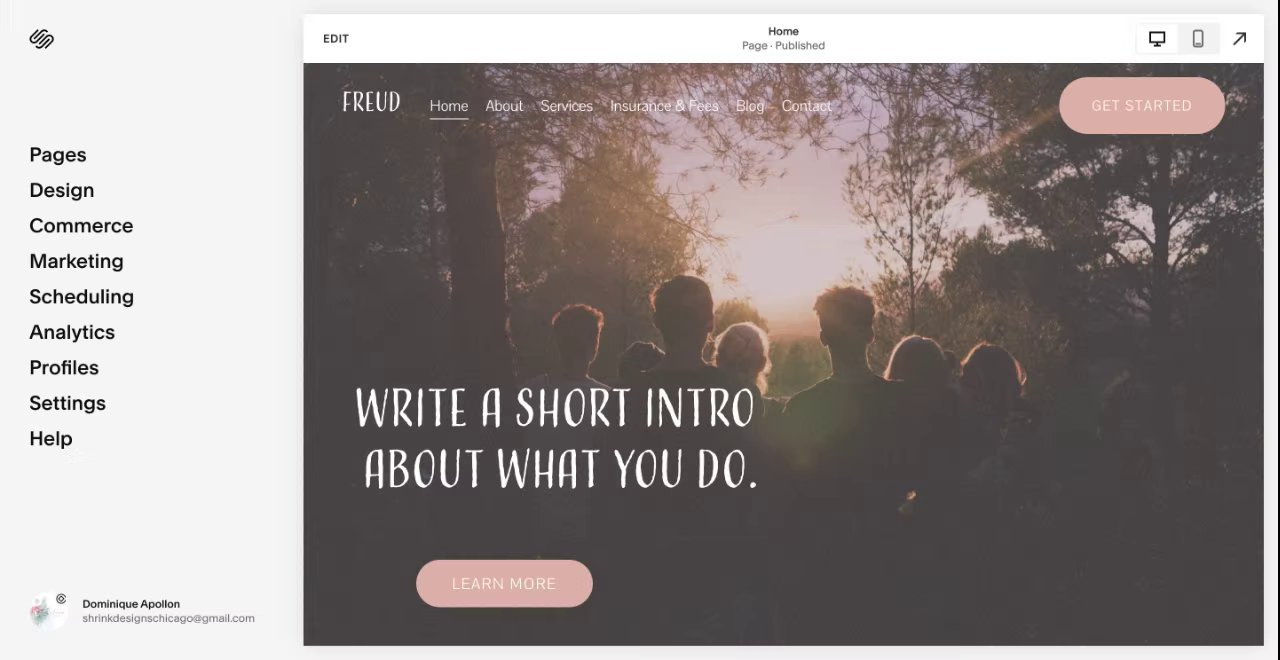Open Scheduling in sidebar

click(x=81, y=297)
